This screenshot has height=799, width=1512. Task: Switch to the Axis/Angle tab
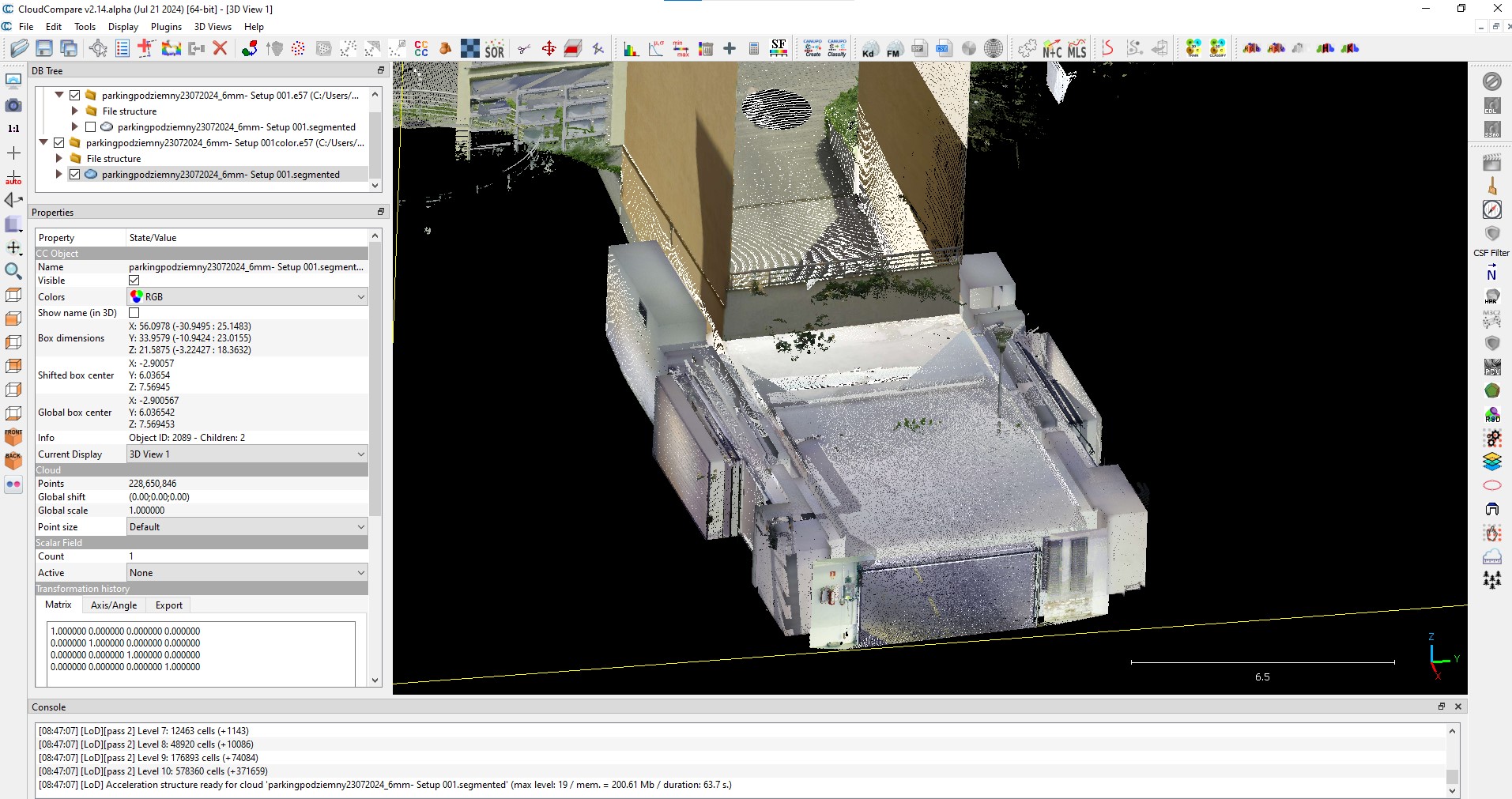114,605
